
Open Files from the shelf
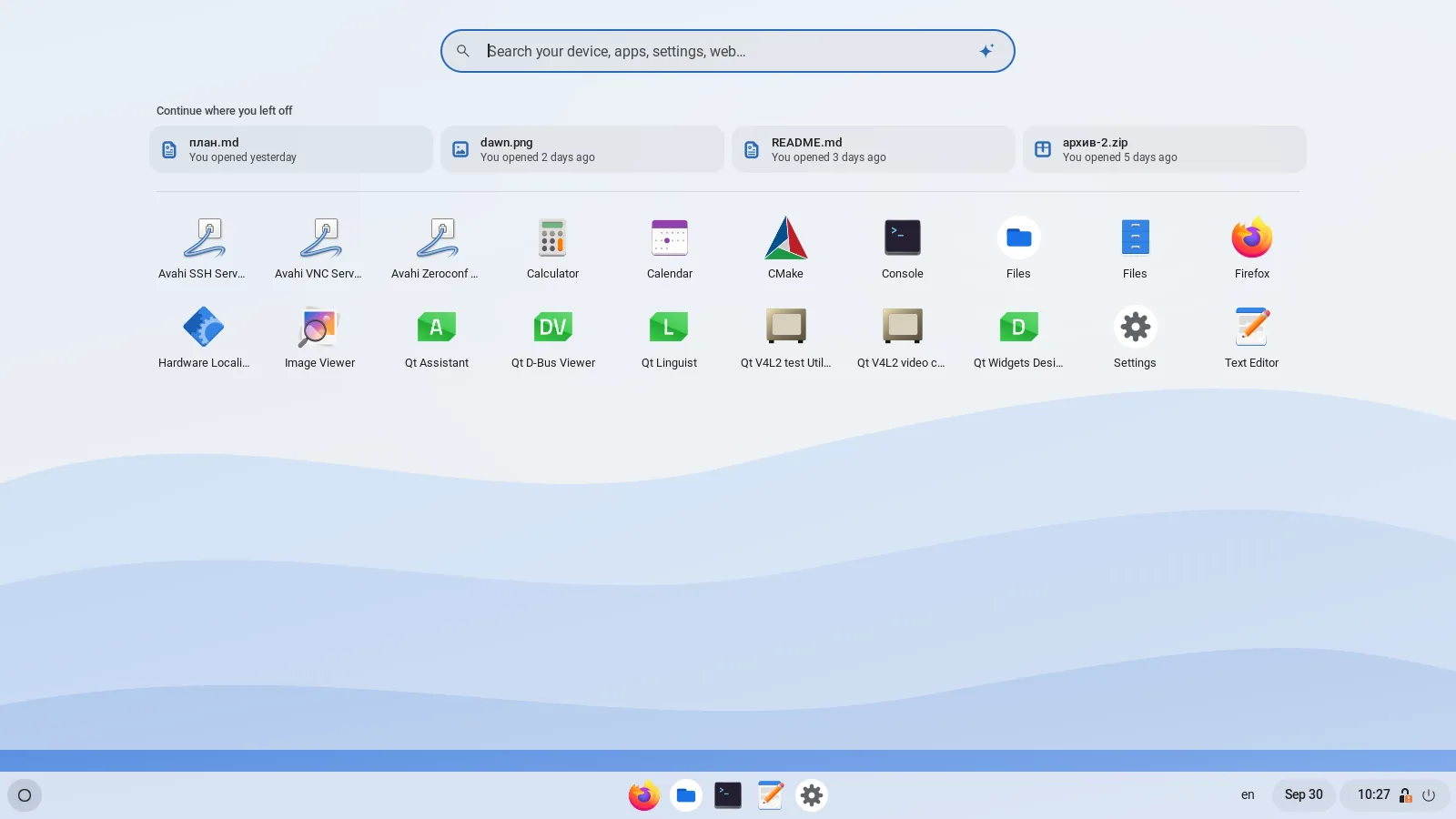pos(686,795)
